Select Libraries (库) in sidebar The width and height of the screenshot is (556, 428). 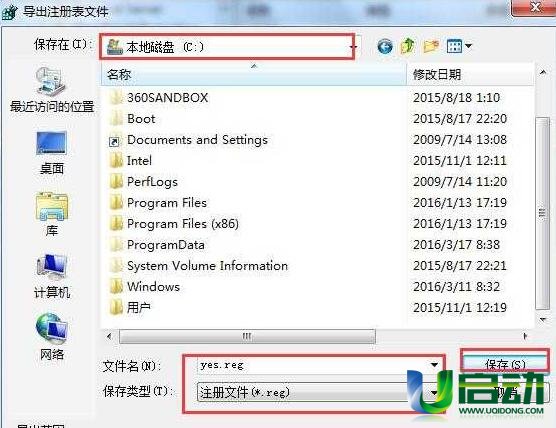click(x=52, y=214)
